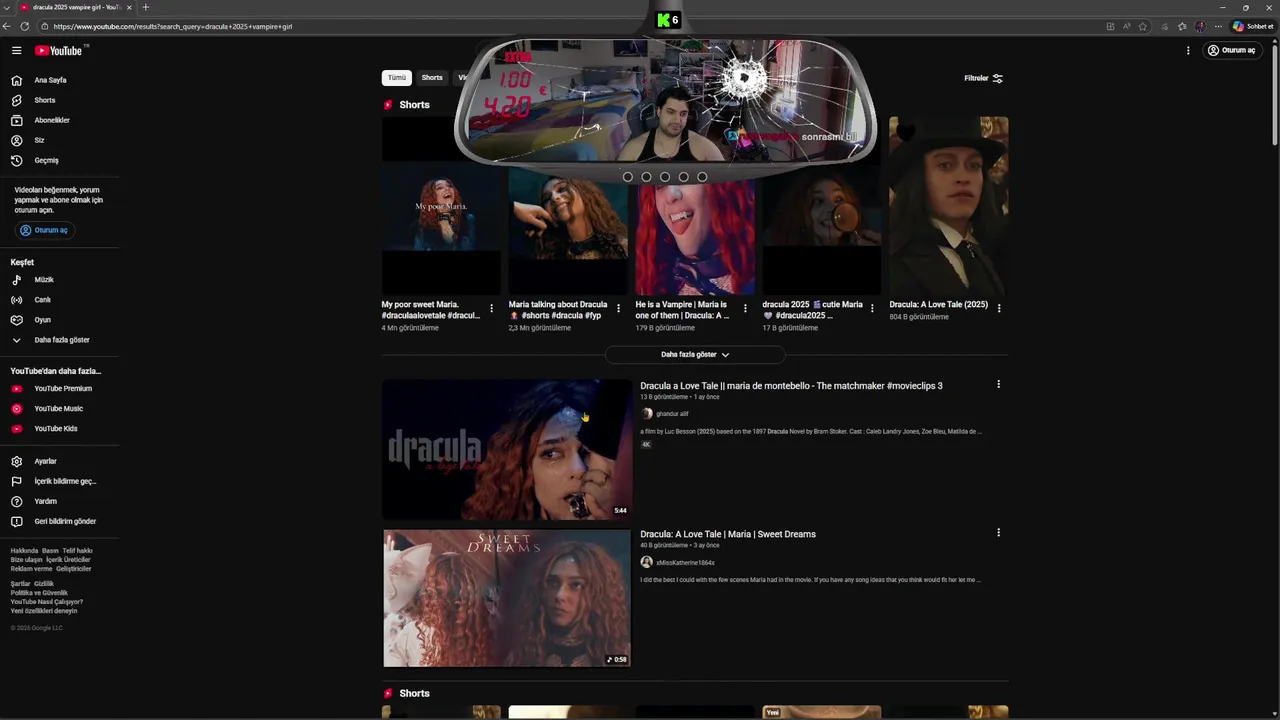Open options for He is a Vampire short
Image resolution: width=1280 pixels, height=720 pixels.
[745, 308]
